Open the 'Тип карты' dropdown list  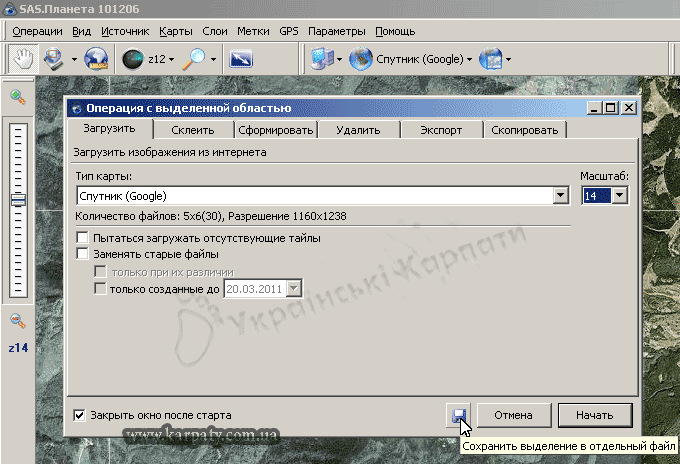coord(561,196)
